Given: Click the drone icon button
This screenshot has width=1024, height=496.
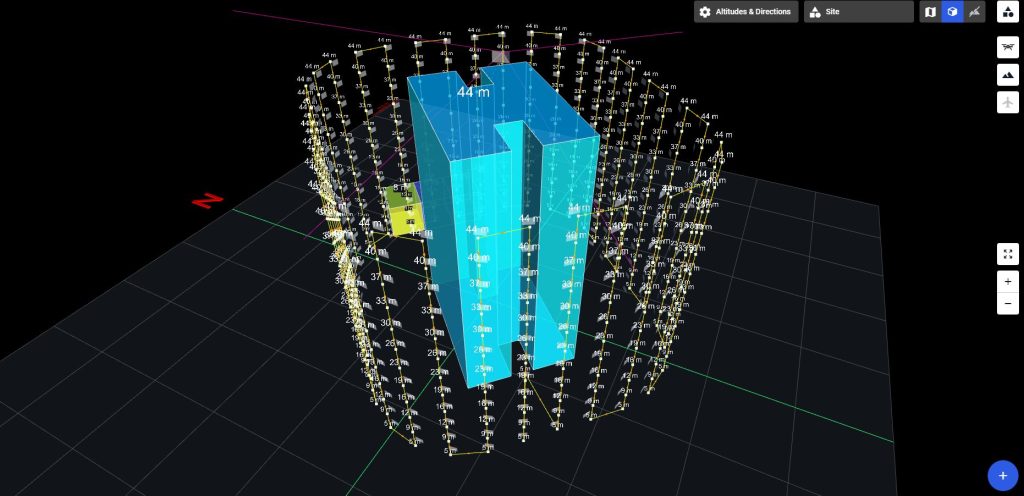Looking at the screenshot, I should pyautogui.click(x=1008, y=48).
